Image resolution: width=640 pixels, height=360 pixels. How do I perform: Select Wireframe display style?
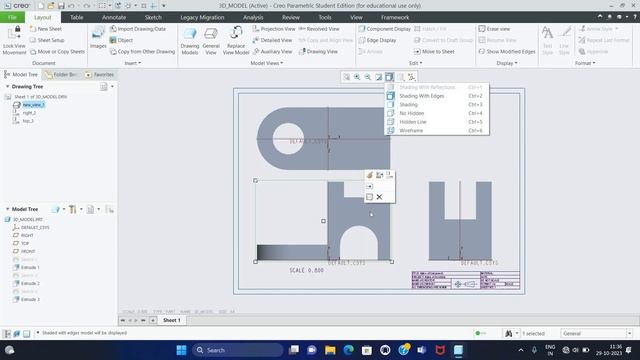coord(436,130)
